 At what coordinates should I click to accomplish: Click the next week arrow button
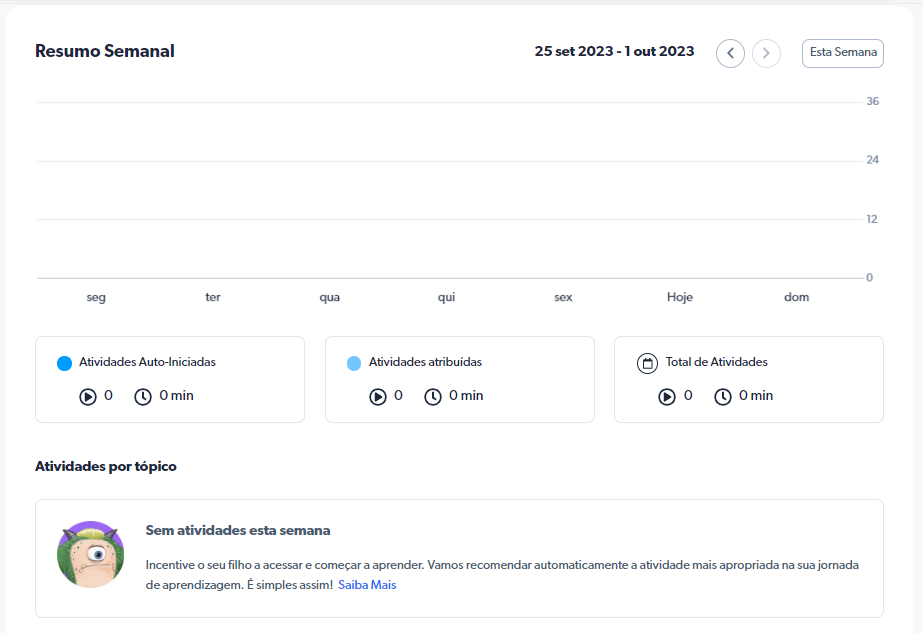tap(766, 53)
